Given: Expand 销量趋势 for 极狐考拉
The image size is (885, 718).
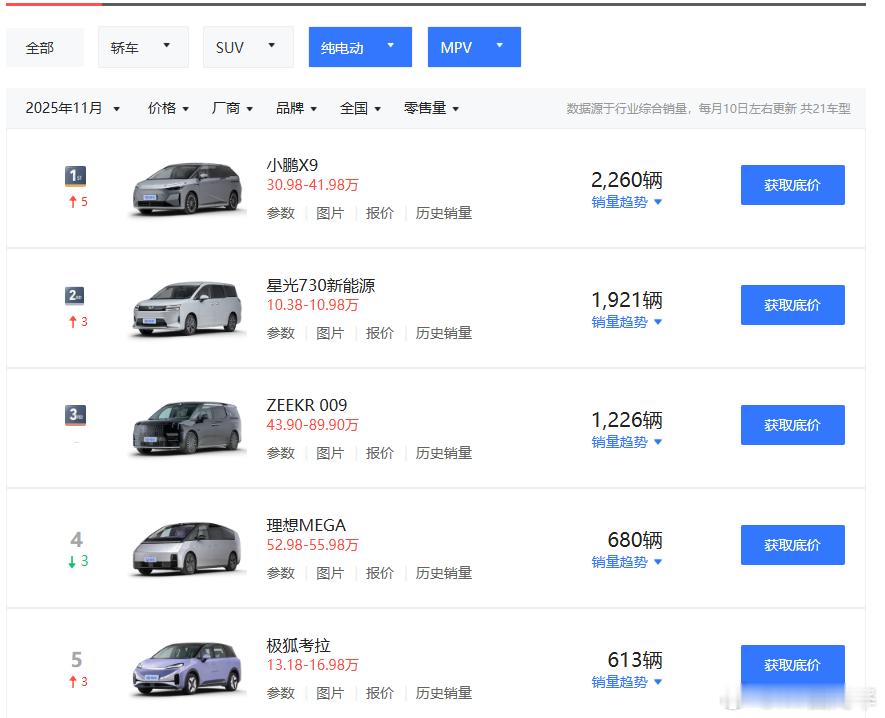Looking at the screenshot, I should 626,682.
